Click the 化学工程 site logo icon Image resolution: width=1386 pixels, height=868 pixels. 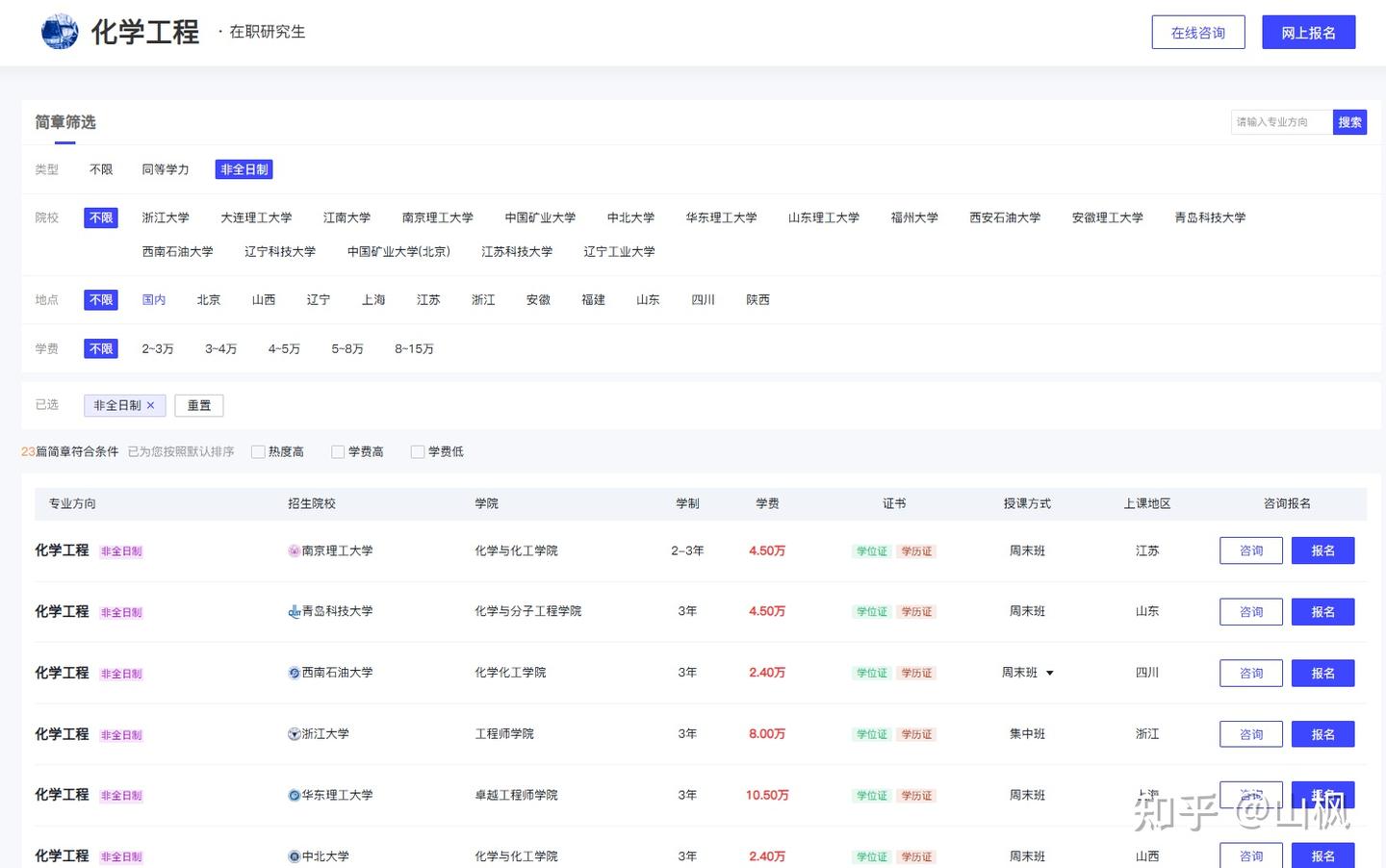click(60, 32)
